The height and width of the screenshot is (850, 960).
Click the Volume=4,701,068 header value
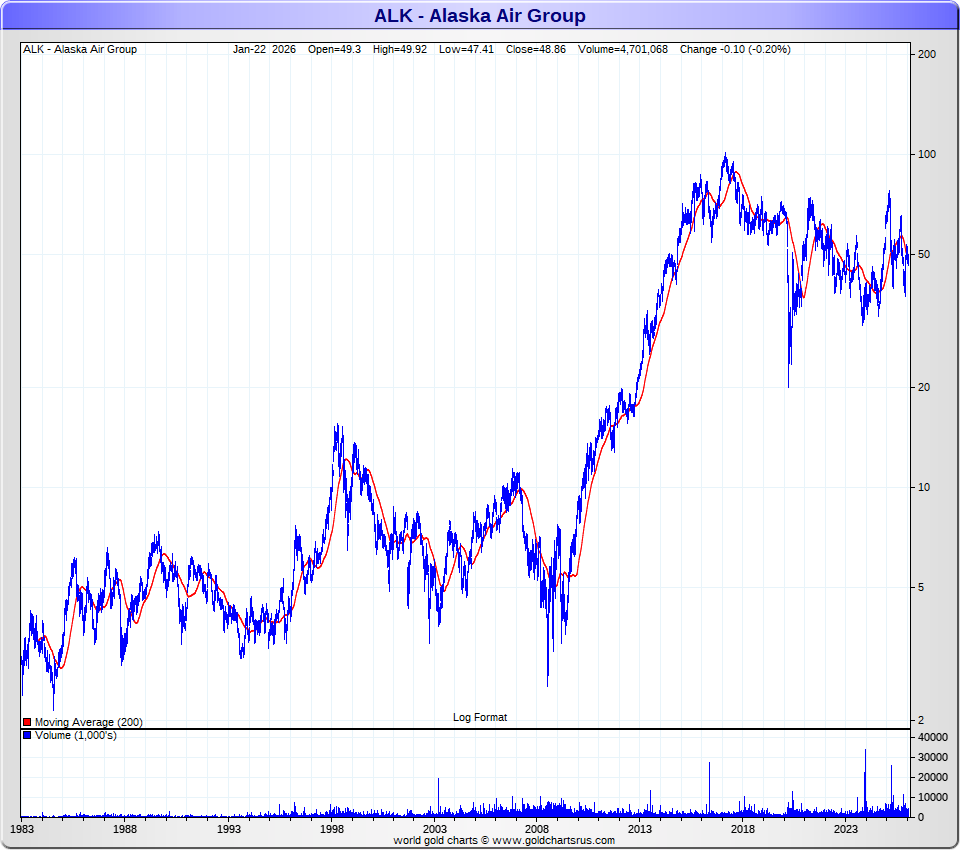click(623, 49)
